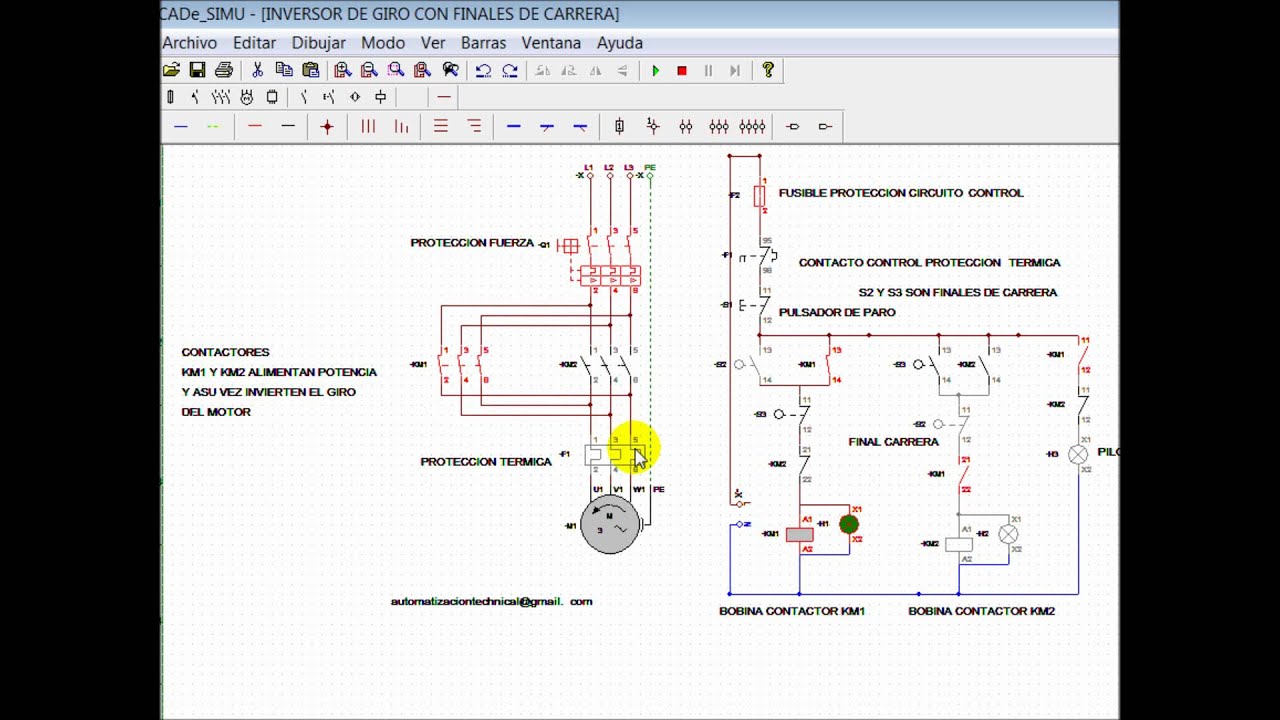Image resolution: width=1280 pixels, height=720 pixels.
Task: Select the thin black wire tool
Action: click(x=288, y=126)
